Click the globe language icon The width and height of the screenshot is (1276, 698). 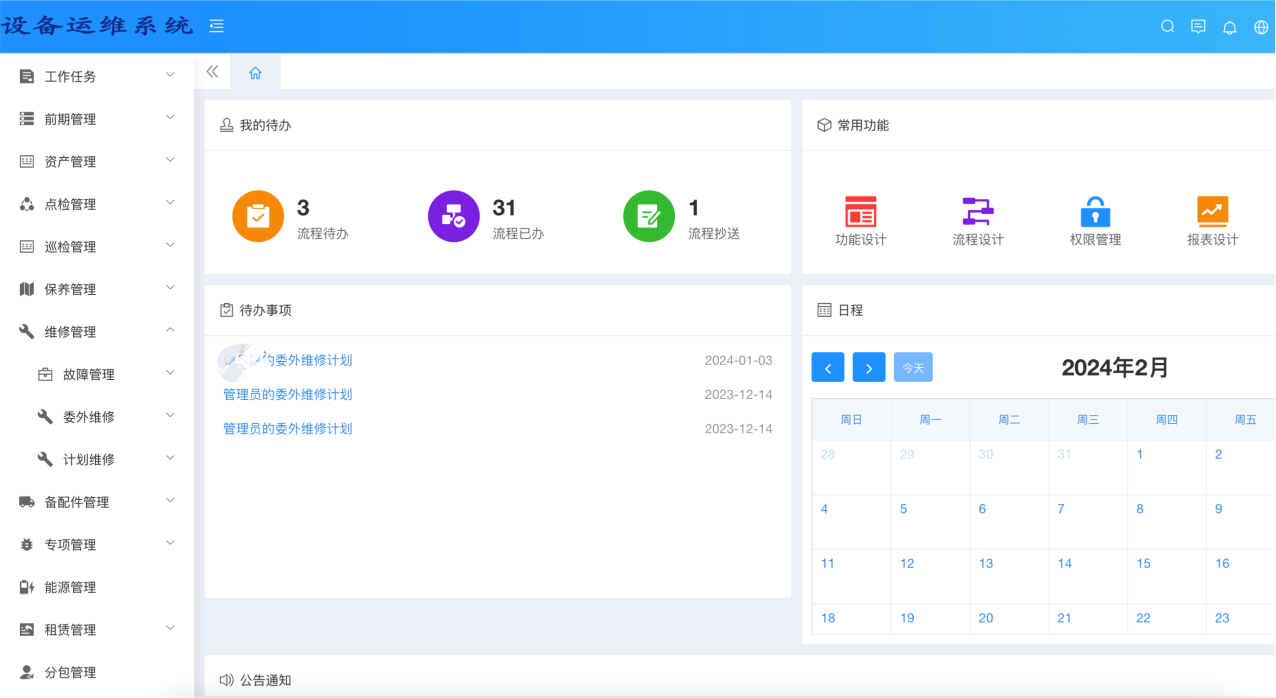1260,27
